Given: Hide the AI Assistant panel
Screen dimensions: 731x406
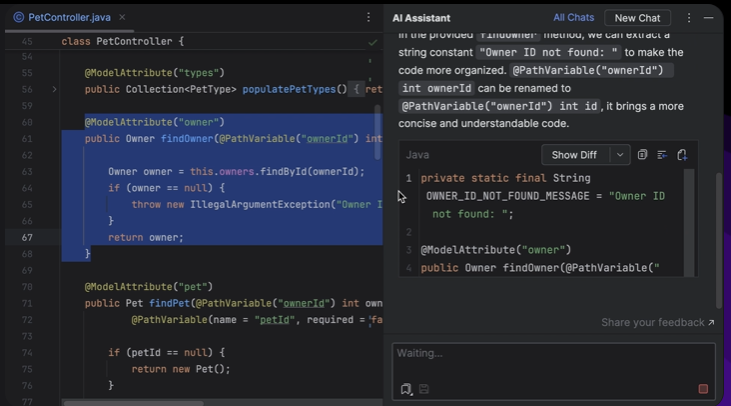Looking at the screenshot, I should pos(709,18).
